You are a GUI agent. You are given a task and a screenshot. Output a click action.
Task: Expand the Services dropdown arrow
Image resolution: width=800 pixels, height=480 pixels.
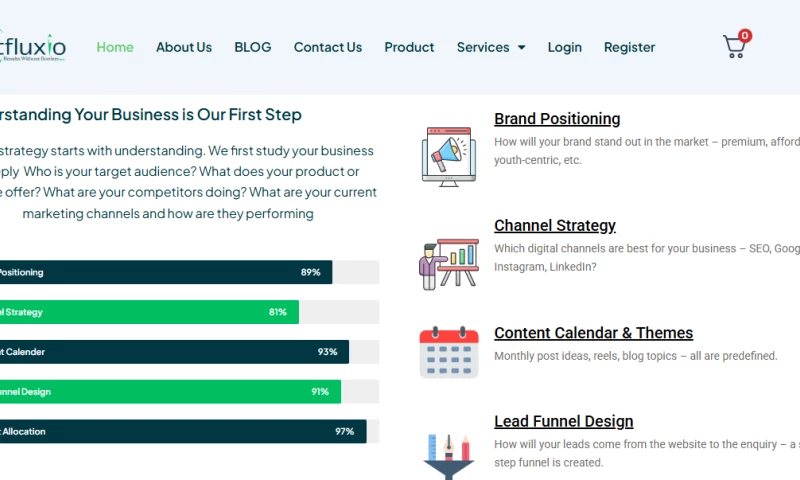click(x=521, y=47)
